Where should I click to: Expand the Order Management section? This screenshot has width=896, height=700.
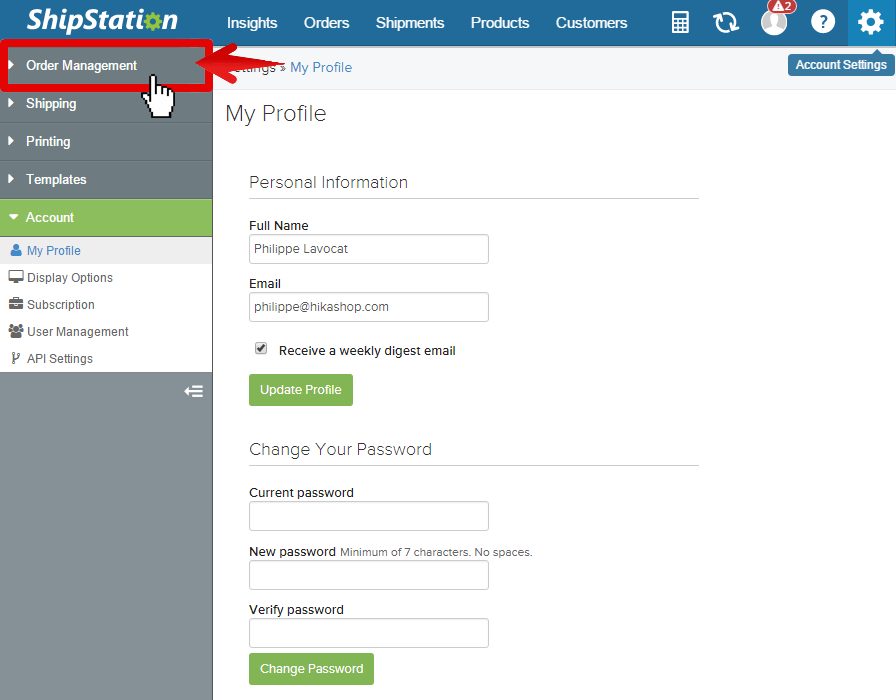click(x=106, y=66)
